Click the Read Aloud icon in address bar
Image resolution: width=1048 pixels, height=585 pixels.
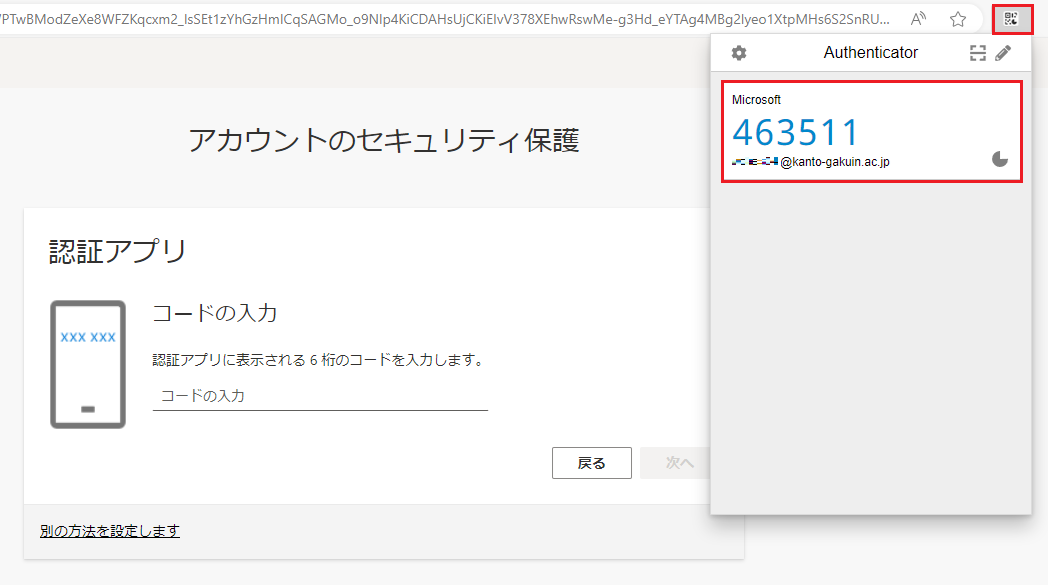click(918, 19)
